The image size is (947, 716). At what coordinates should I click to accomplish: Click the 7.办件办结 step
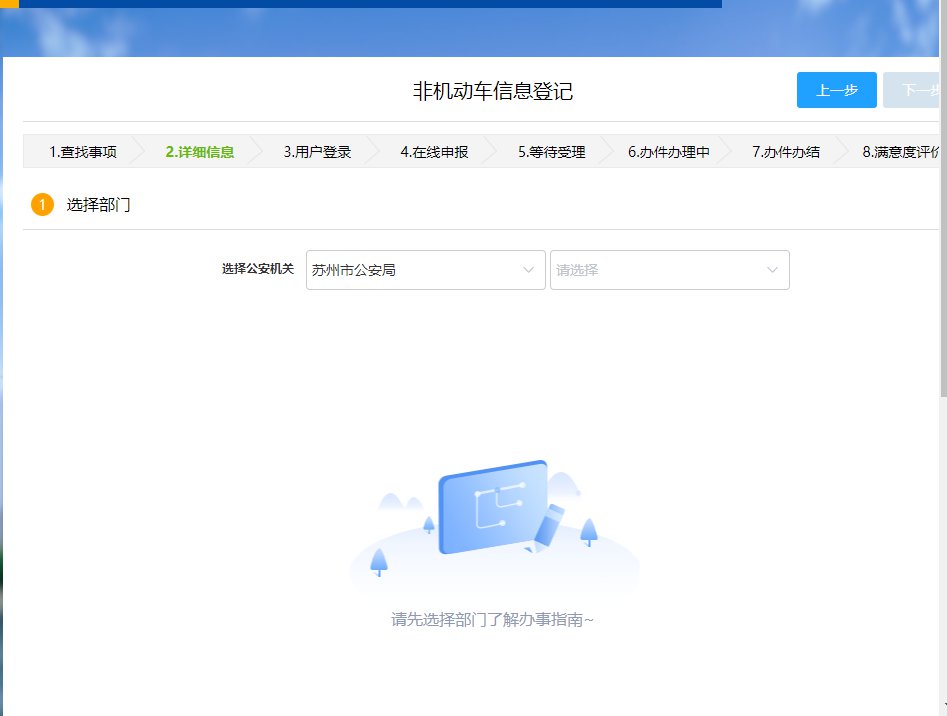coord(786,152)
